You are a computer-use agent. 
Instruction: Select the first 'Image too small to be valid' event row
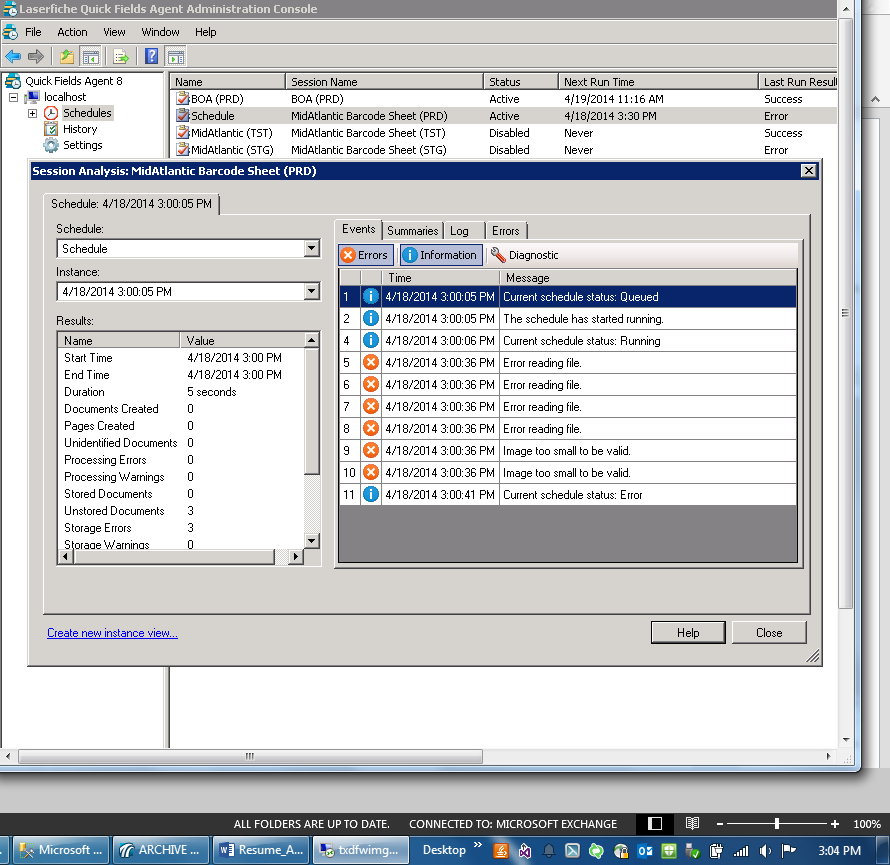566,451
